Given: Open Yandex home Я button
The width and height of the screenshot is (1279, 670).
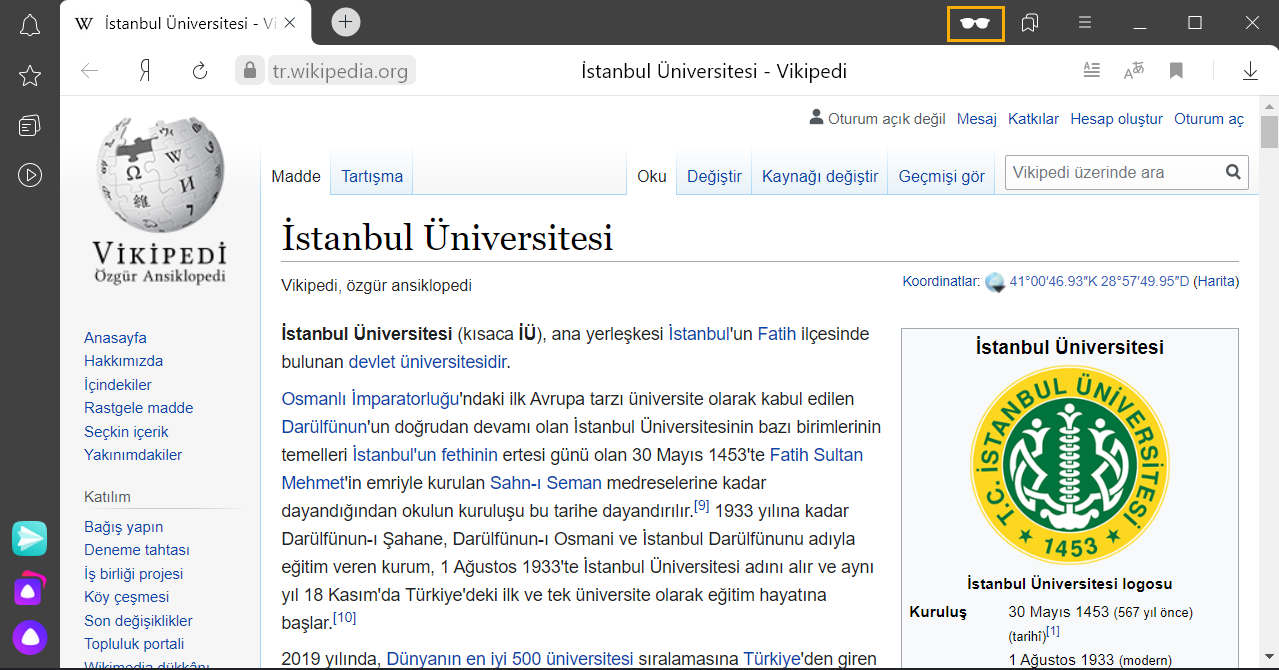Looking at the screenshot, I should 145,71.
